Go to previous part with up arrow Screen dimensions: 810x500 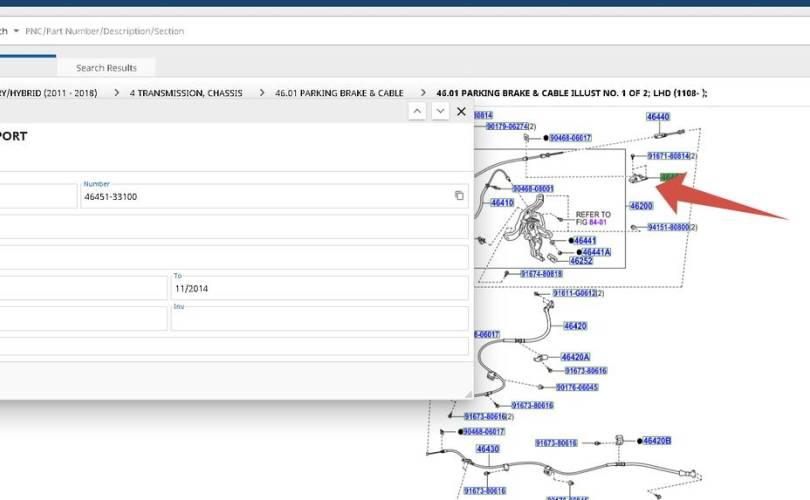418,111
